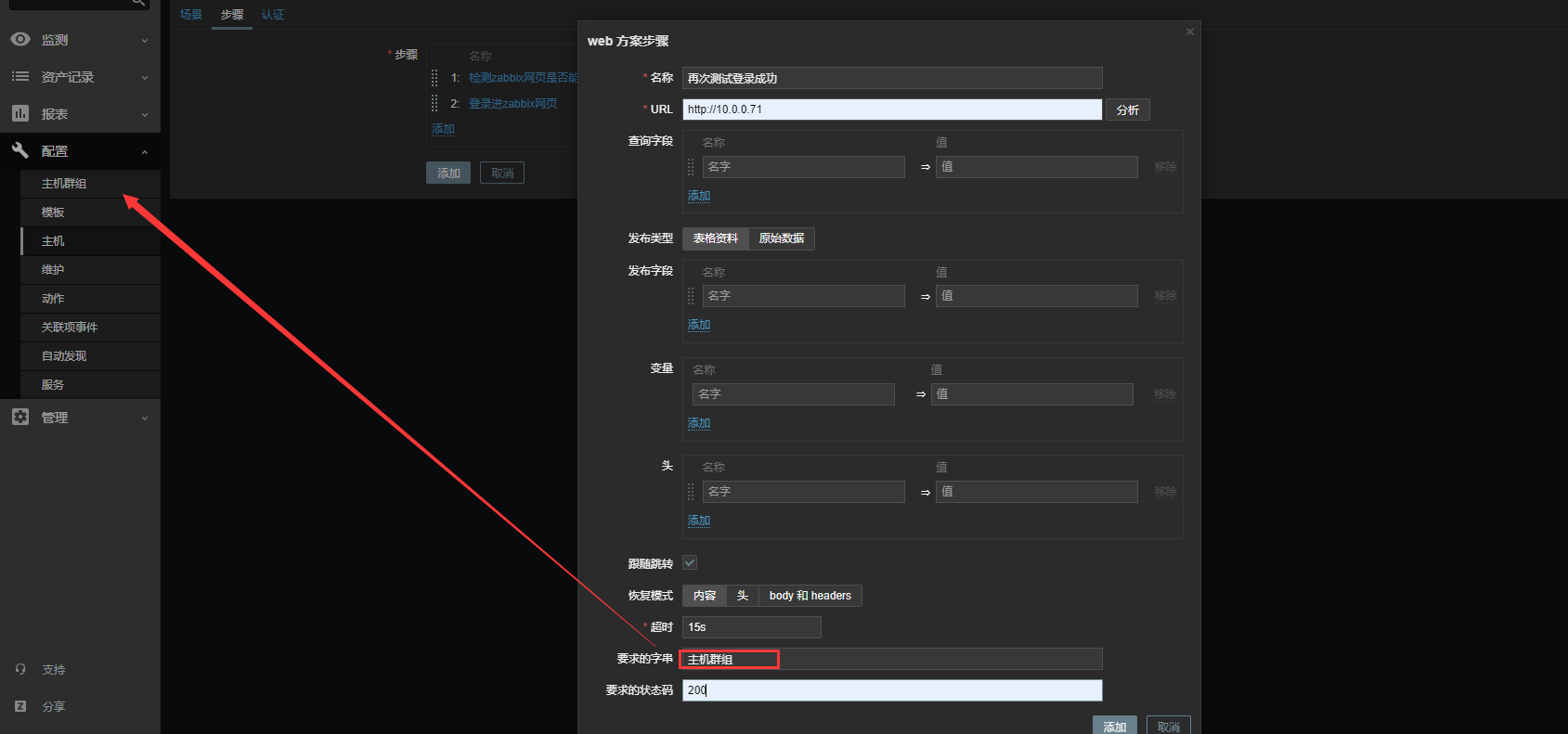Expand the 报表 menu chevron

145,115
